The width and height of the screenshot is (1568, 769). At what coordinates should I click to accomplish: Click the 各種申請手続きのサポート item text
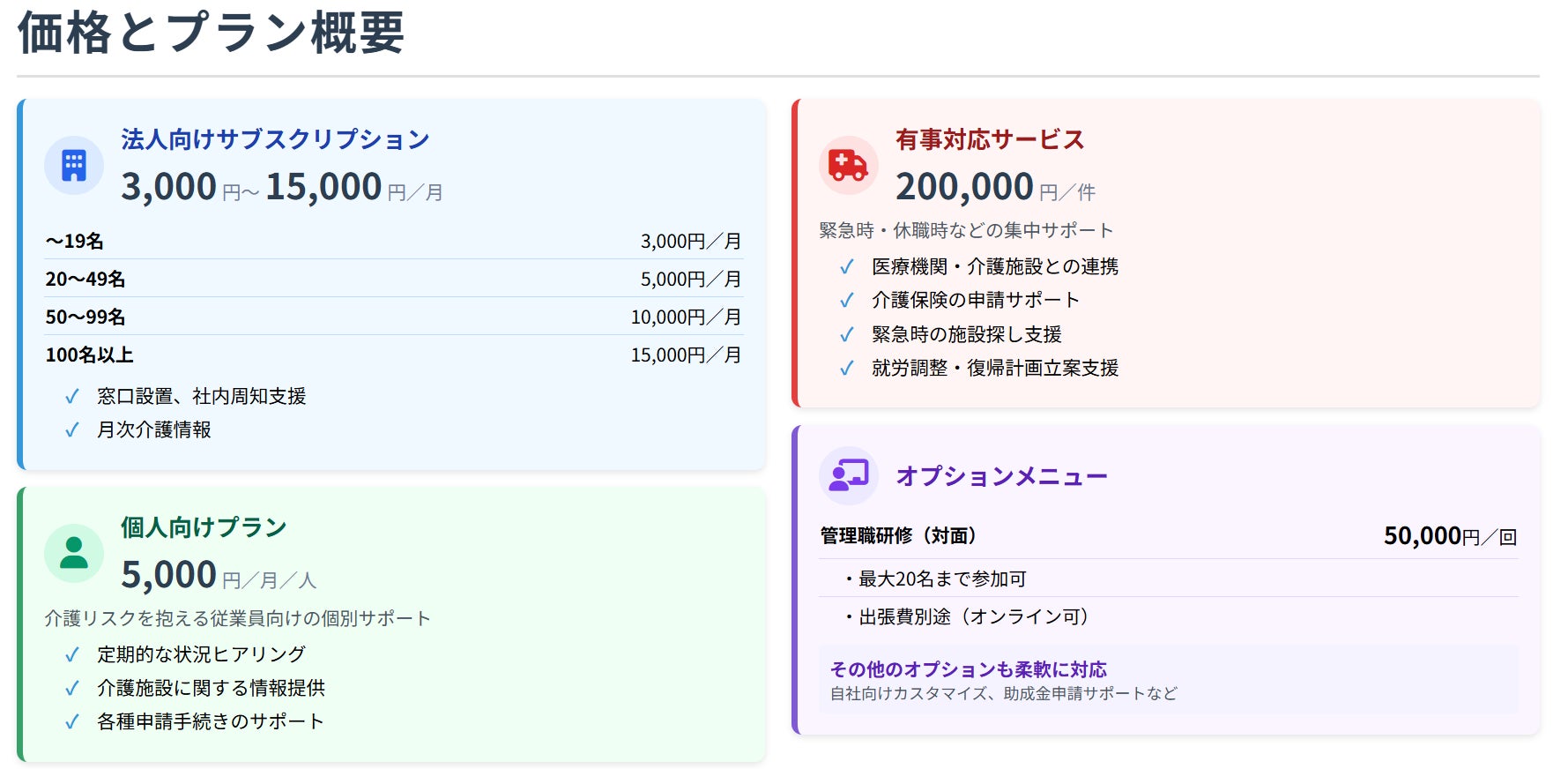[212, 721]
